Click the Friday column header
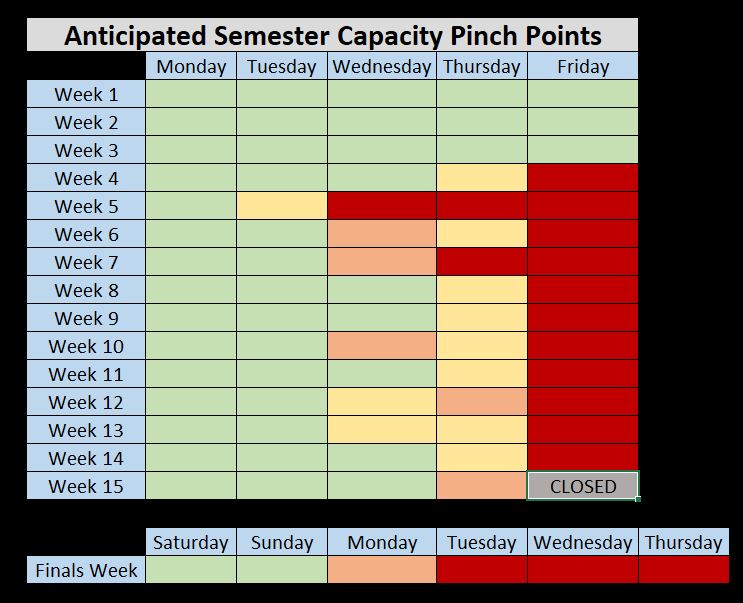The height and width of the screenshot is (603, 743). click(583, 66)
